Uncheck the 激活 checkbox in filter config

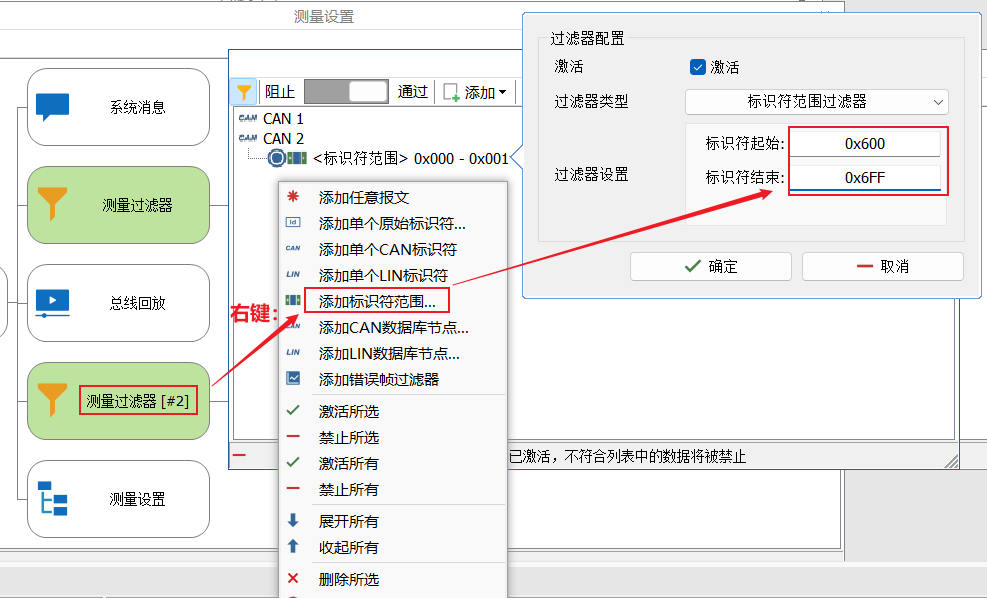(x=698, y=67)
